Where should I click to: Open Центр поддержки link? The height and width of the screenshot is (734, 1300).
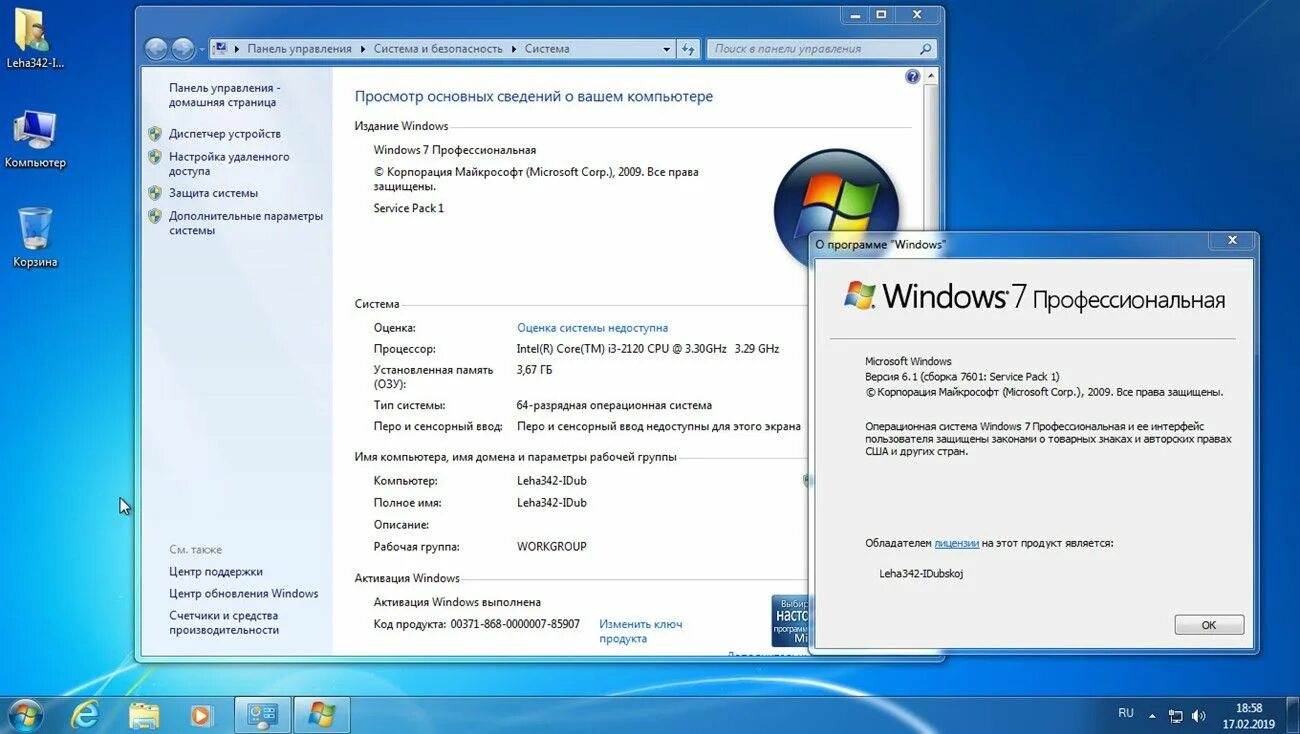point(216,572)
